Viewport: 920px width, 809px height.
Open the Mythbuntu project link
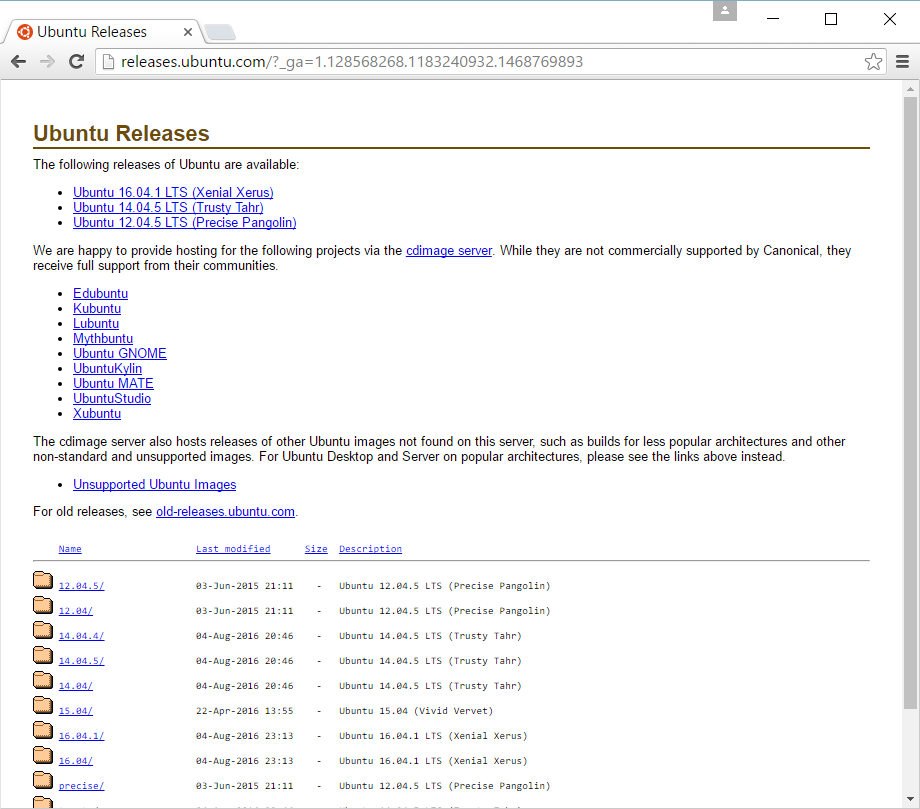pyautogui.click(x=103, y=339)
